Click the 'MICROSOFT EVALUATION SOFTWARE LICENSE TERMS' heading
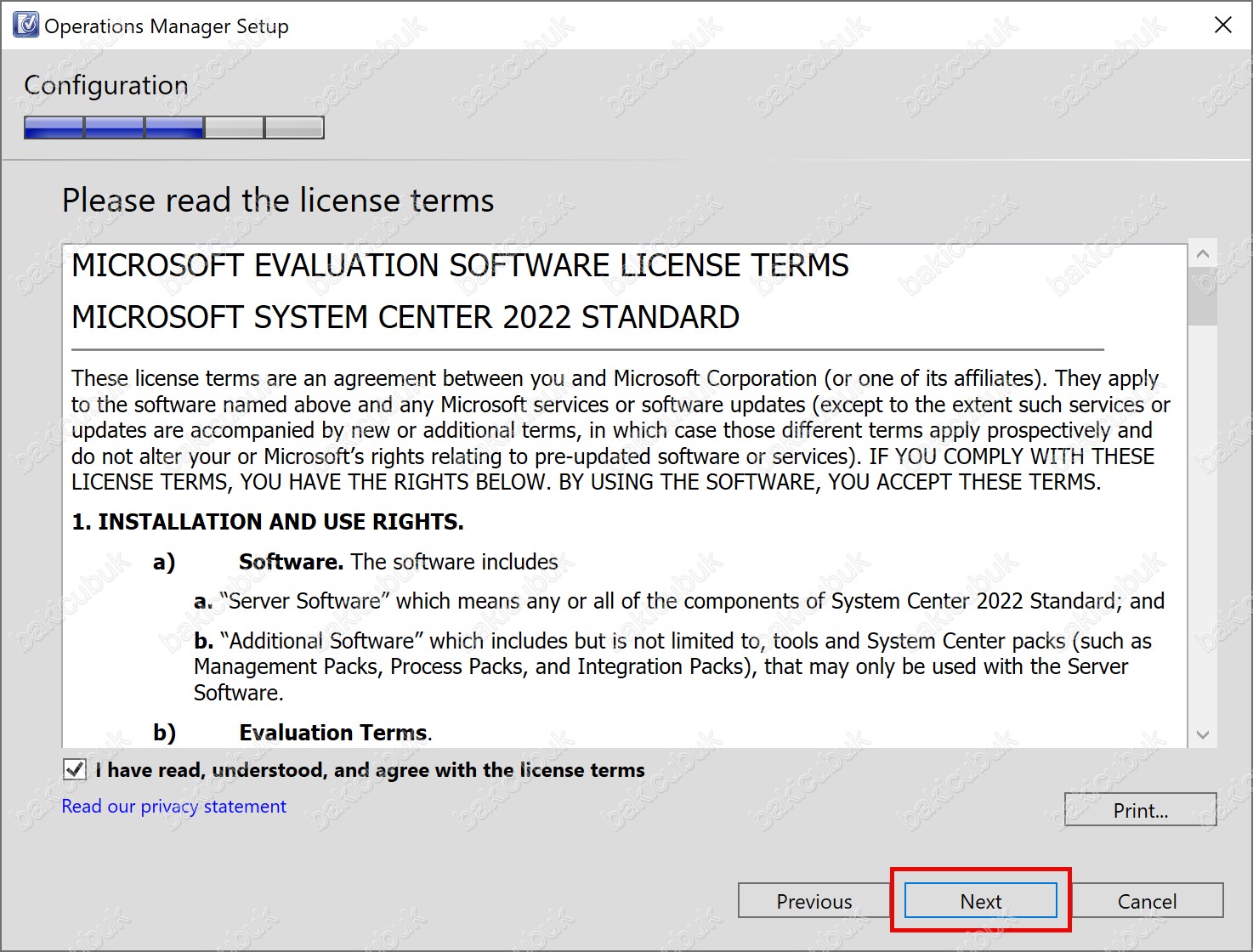The width and height of the screenshot is (1253, 952). 460,265
